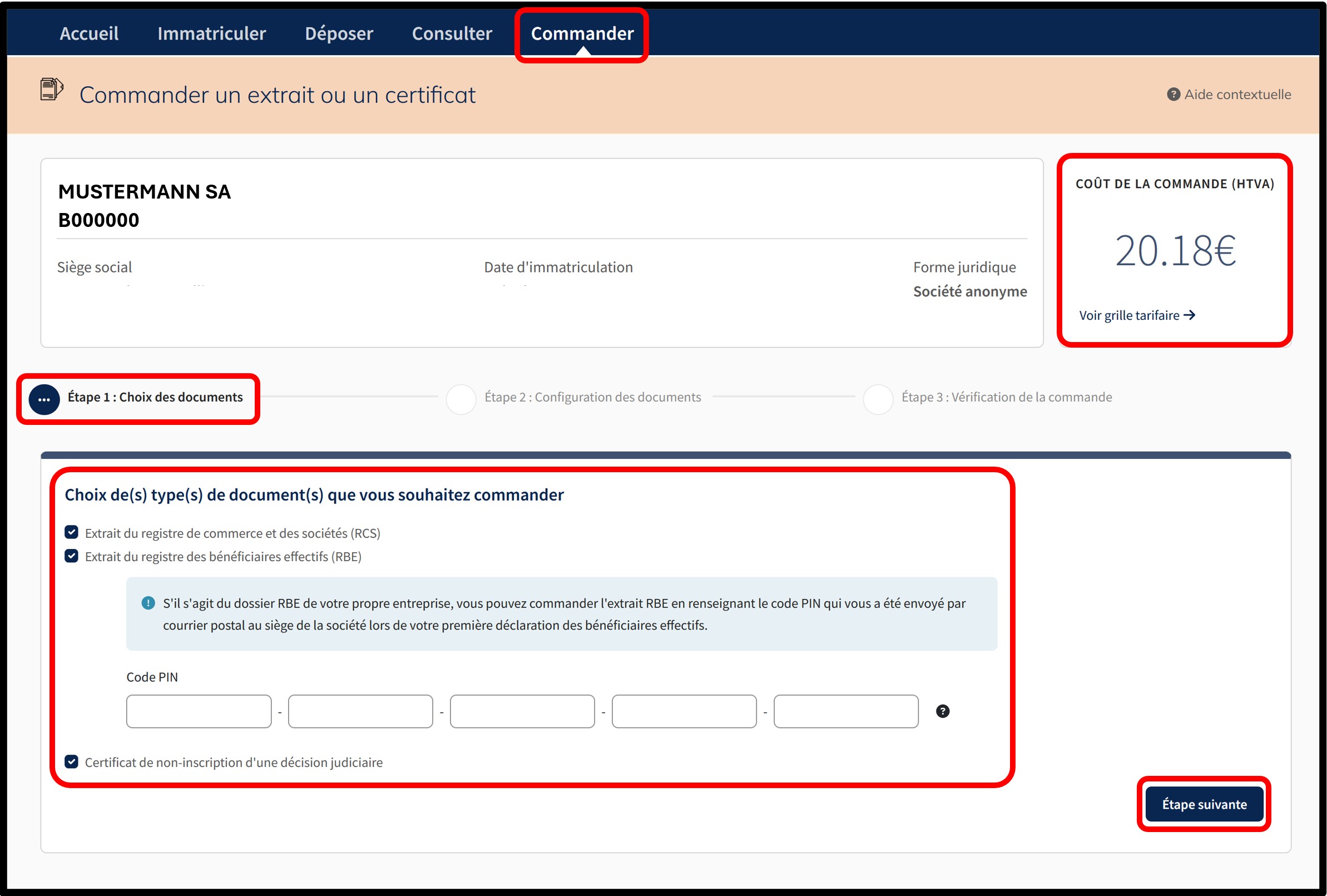Click the blue info icon in RBE notice
1327x896 pixels.
point(148,603)
